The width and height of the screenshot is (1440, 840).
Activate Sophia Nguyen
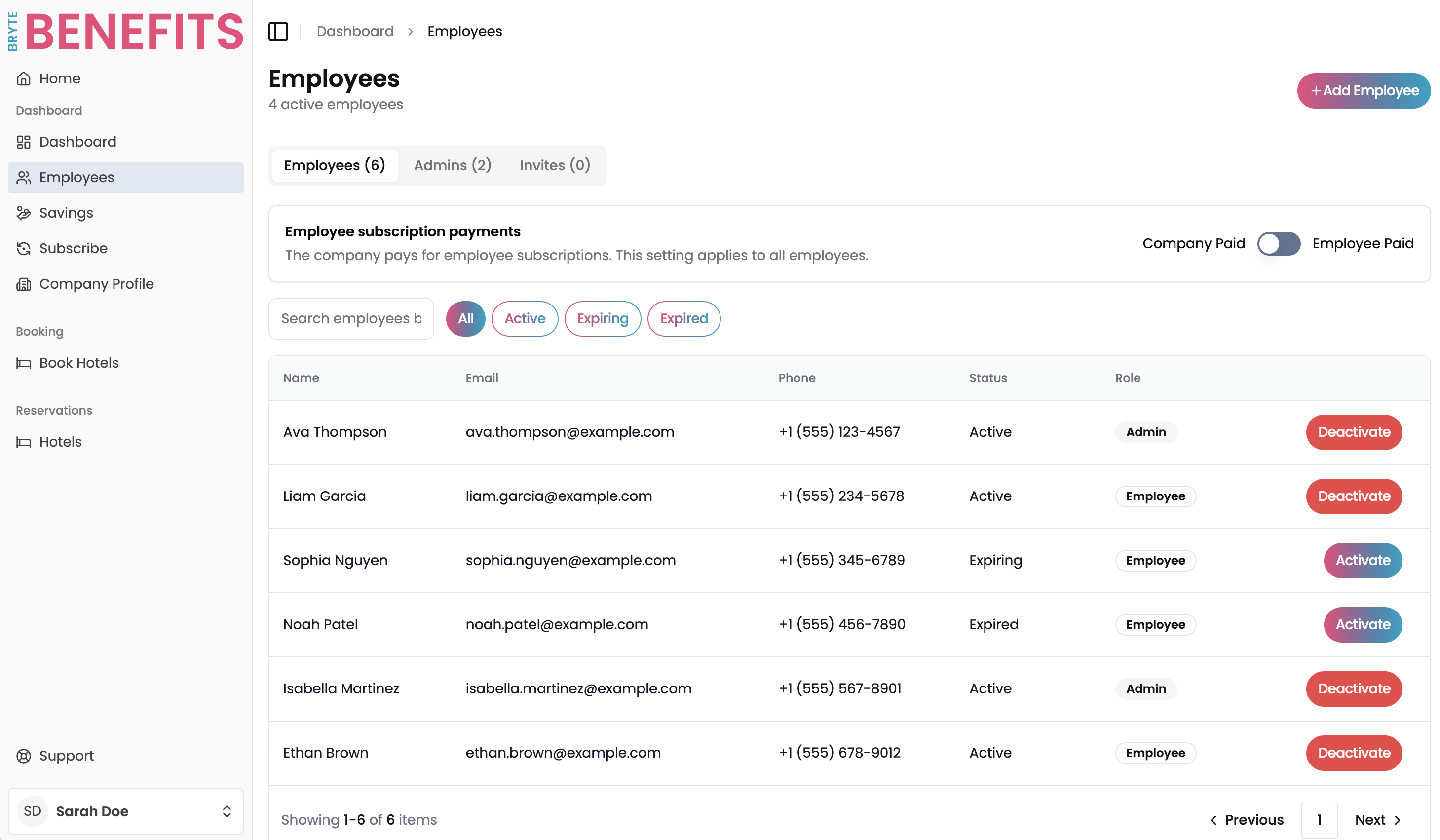1363,561
